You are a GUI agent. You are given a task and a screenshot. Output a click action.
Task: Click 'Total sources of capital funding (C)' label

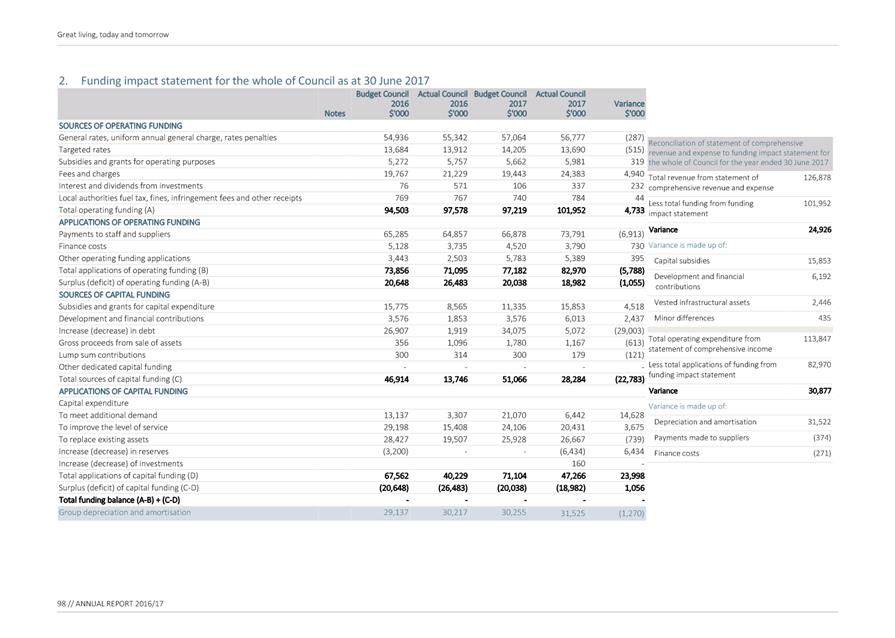point(120,379)
